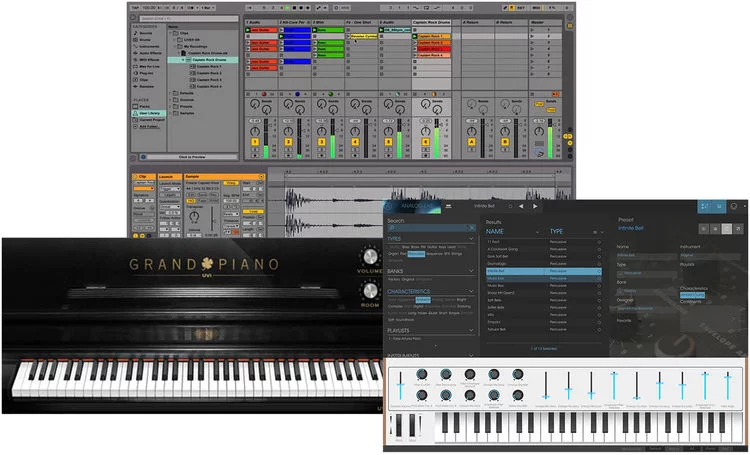Toggle track 3 activator button
This screenshot has height=455, width=750.
point(321,142)
